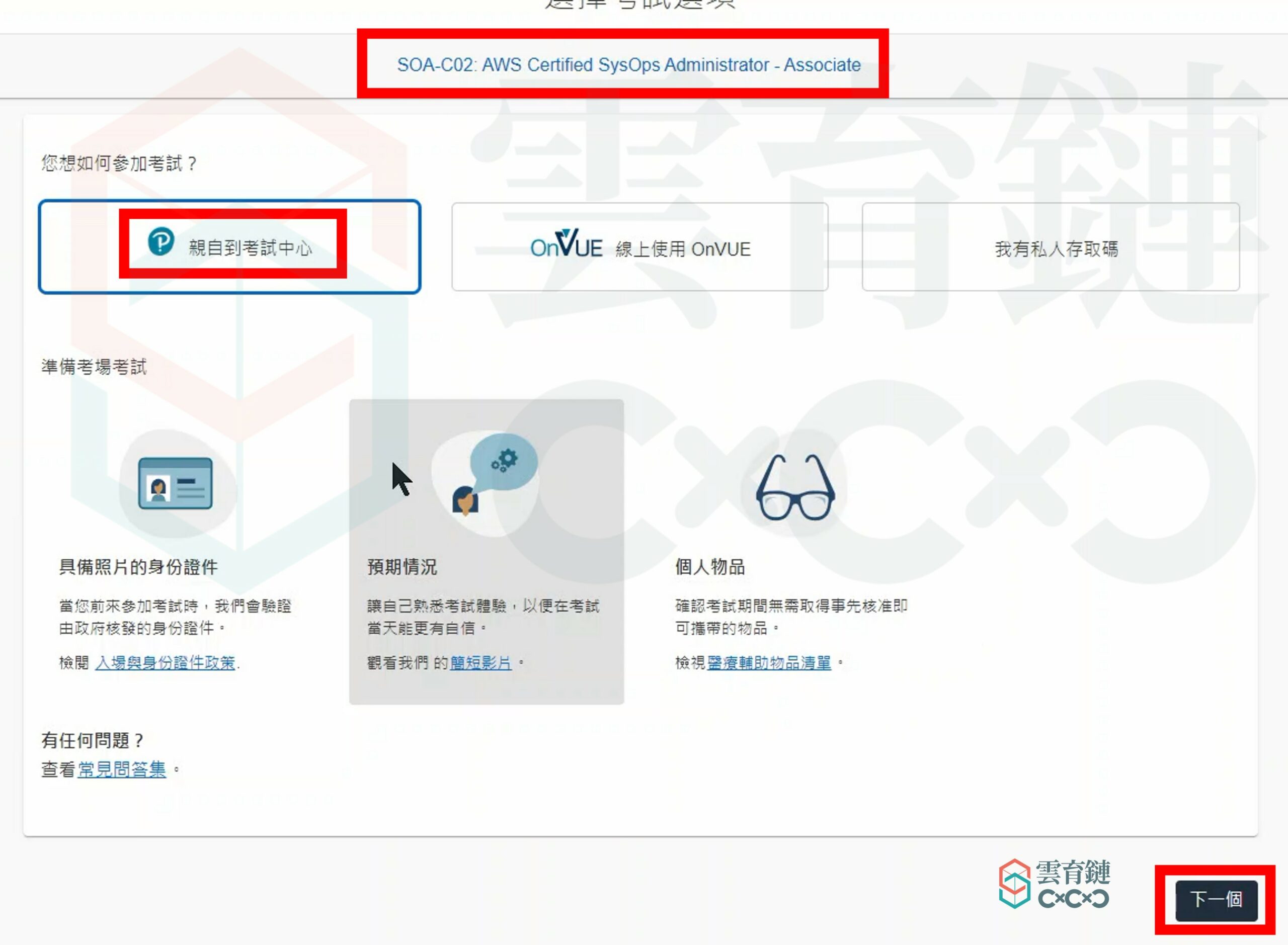The width and height of the screenshot is (1288, 945).
Task: Click the 有任何問題？ heading
Action: pos(92,741)
